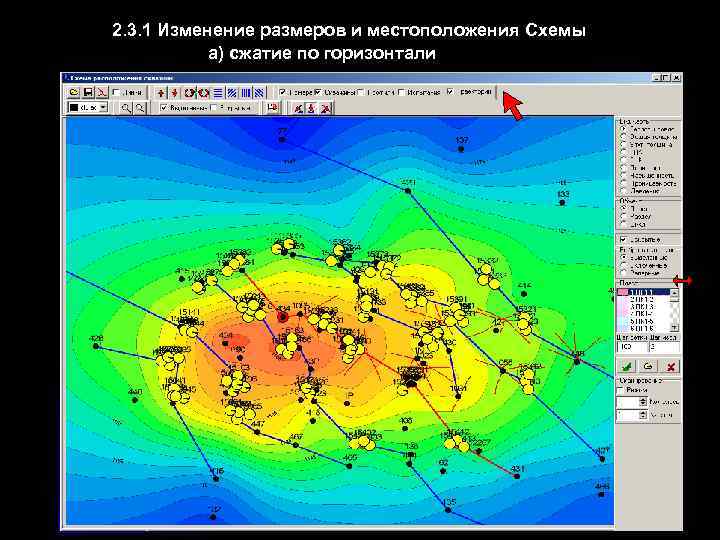Image resolution: width=720 pixels, height=540 pixels.
Task: Click the isoline step field next to 100
Action: 664,347
